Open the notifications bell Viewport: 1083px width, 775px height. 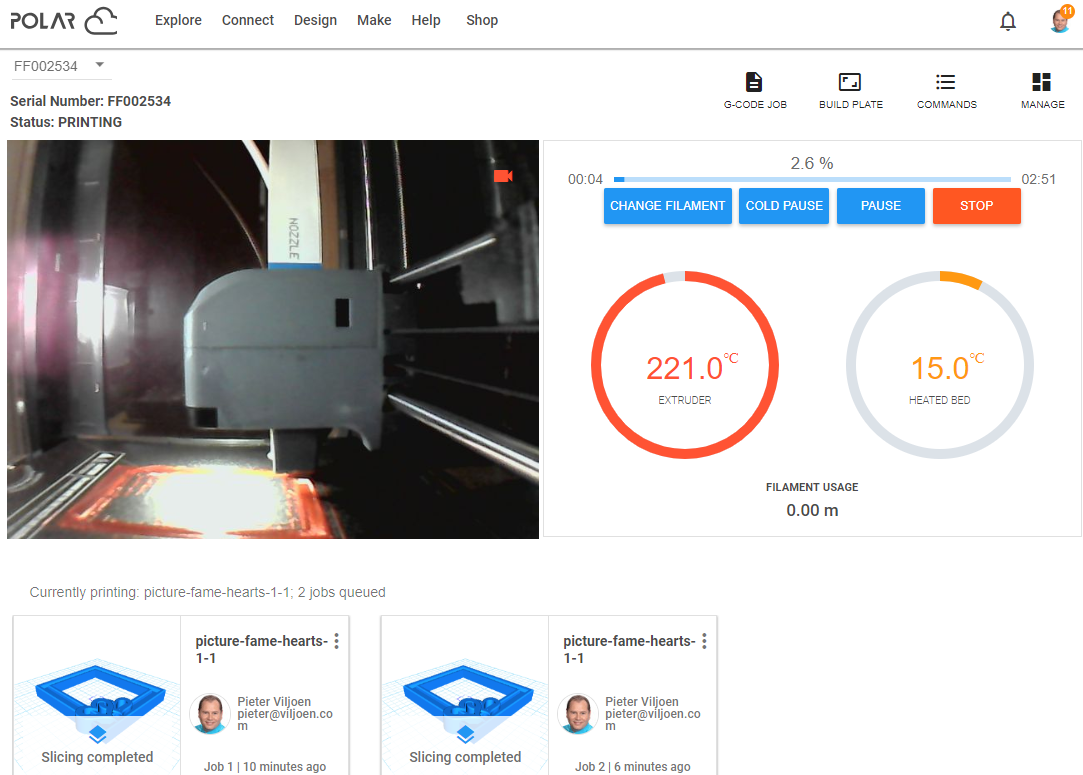[1008, 21]
